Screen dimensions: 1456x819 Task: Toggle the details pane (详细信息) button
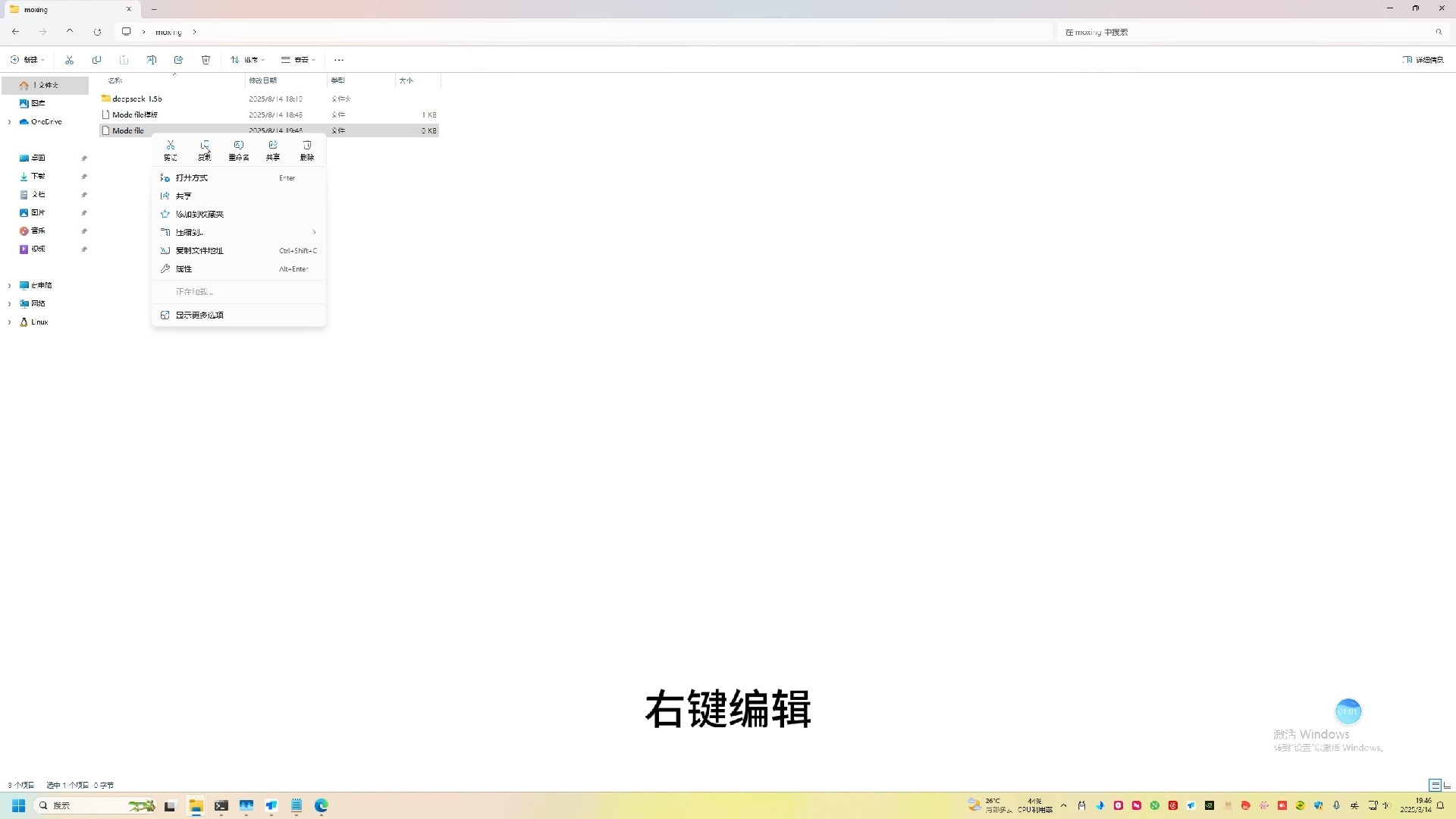1423,60
